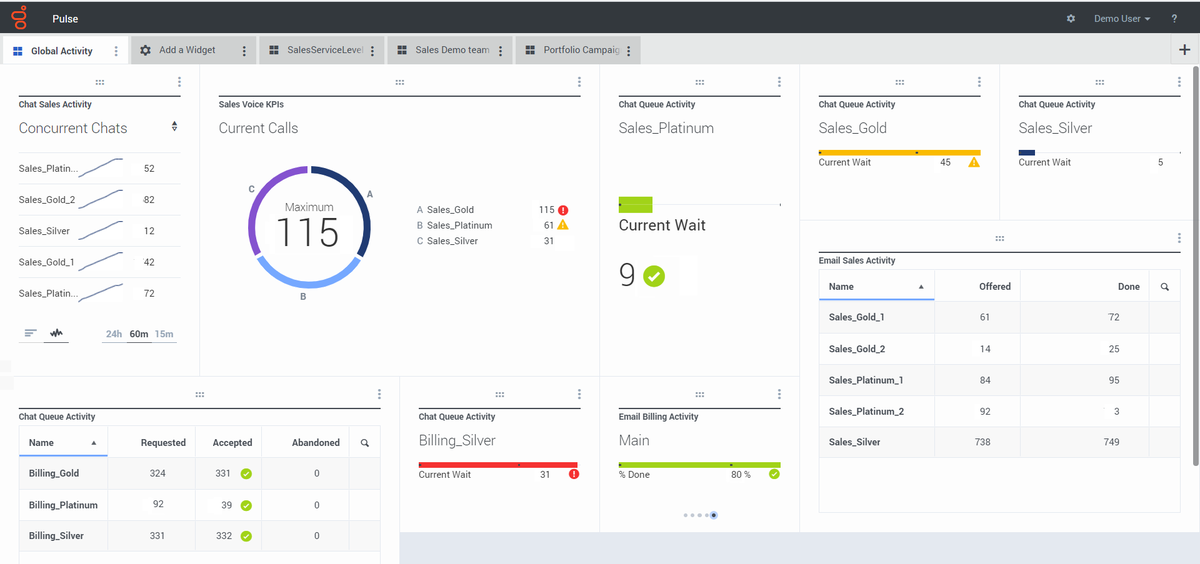
Task: Open the Sales Voice KPIs widget kebab menu
Action: click(x=579, y=82)
